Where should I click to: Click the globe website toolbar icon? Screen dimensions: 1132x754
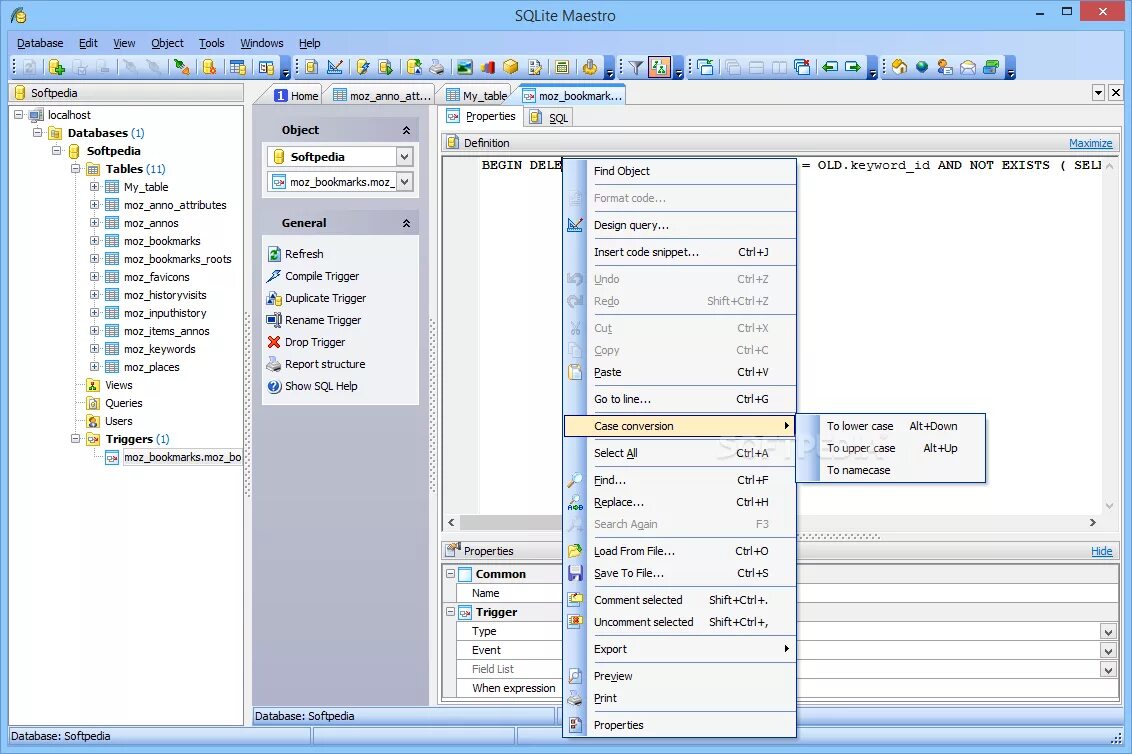pos(922,67)
